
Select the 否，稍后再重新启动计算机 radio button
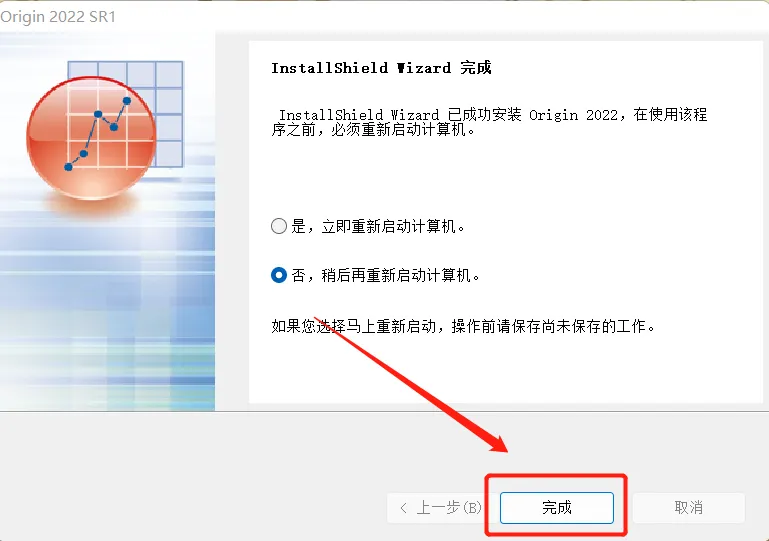(x=279, y=275)
